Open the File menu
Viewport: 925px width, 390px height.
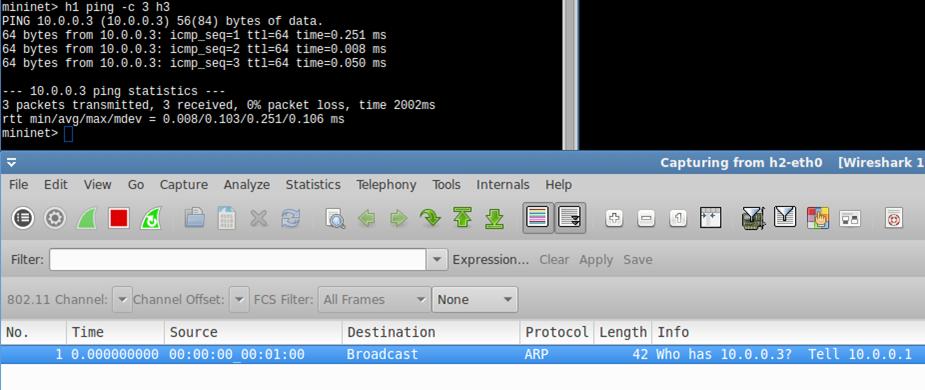pos(18,185)
